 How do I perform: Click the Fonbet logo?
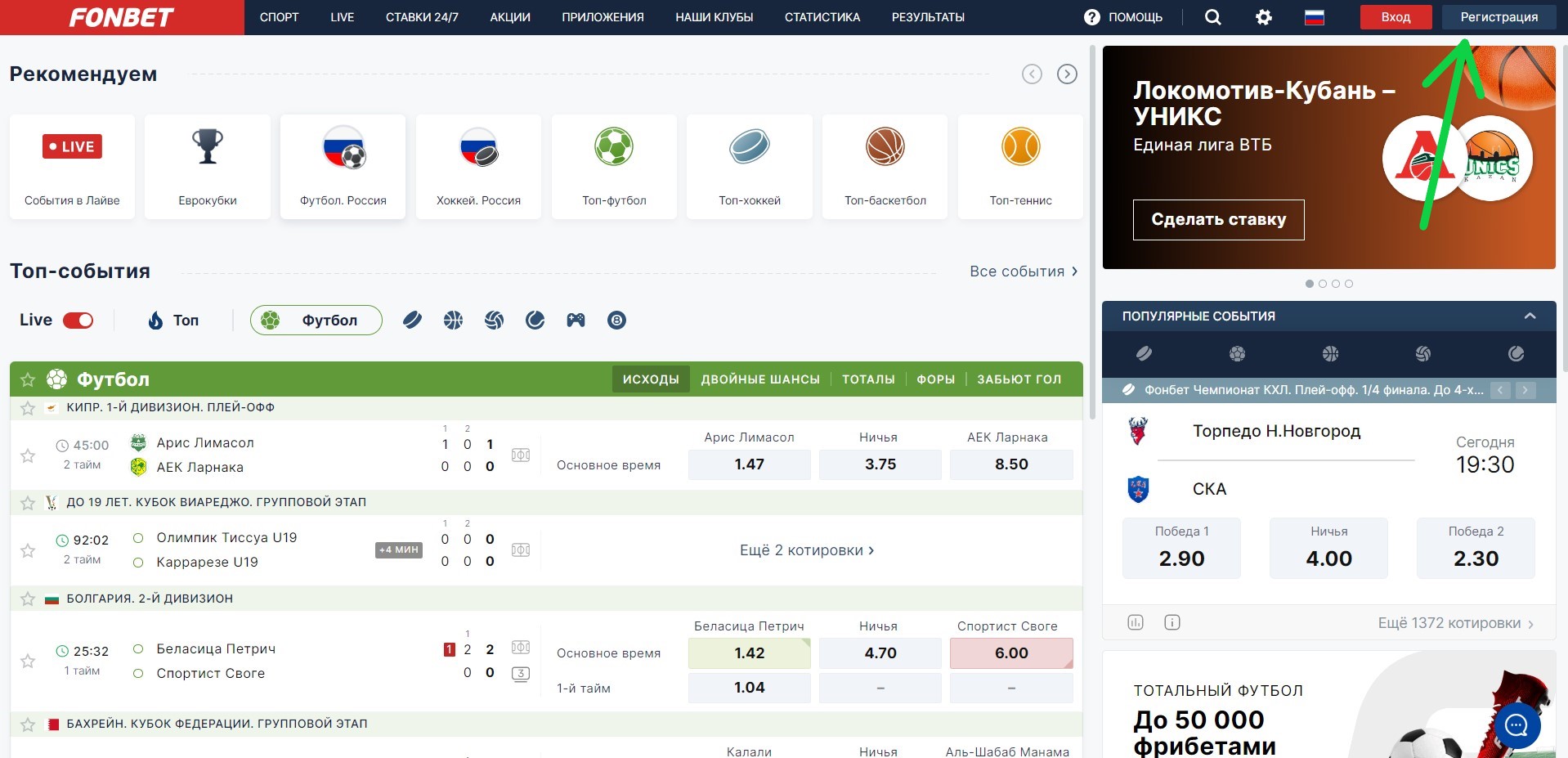point(122,17)
